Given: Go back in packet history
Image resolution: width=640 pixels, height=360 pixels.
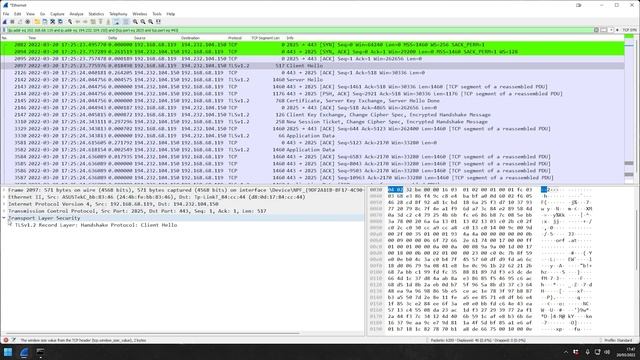Looking at the screenshot, I should (x=78, y=22).
